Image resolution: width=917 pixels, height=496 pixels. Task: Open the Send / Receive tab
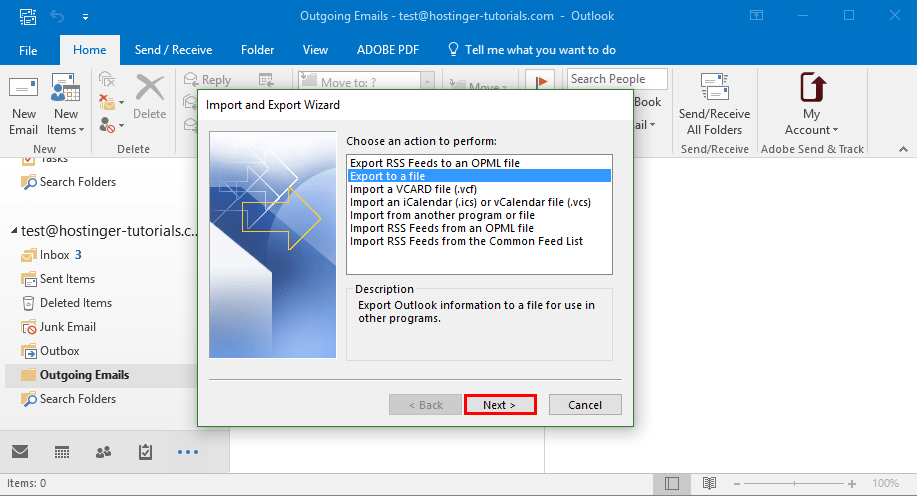173,50
